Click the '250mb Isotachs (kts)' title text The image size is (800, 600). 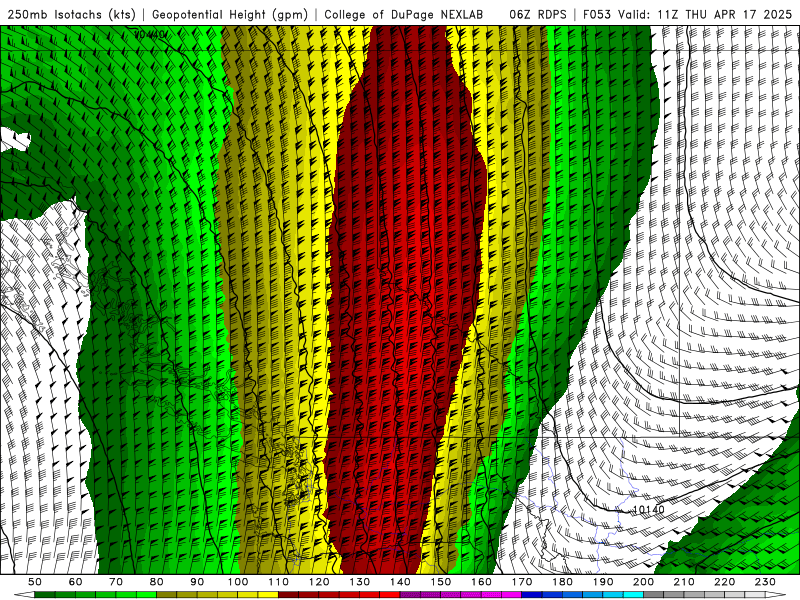coord(72,15)
